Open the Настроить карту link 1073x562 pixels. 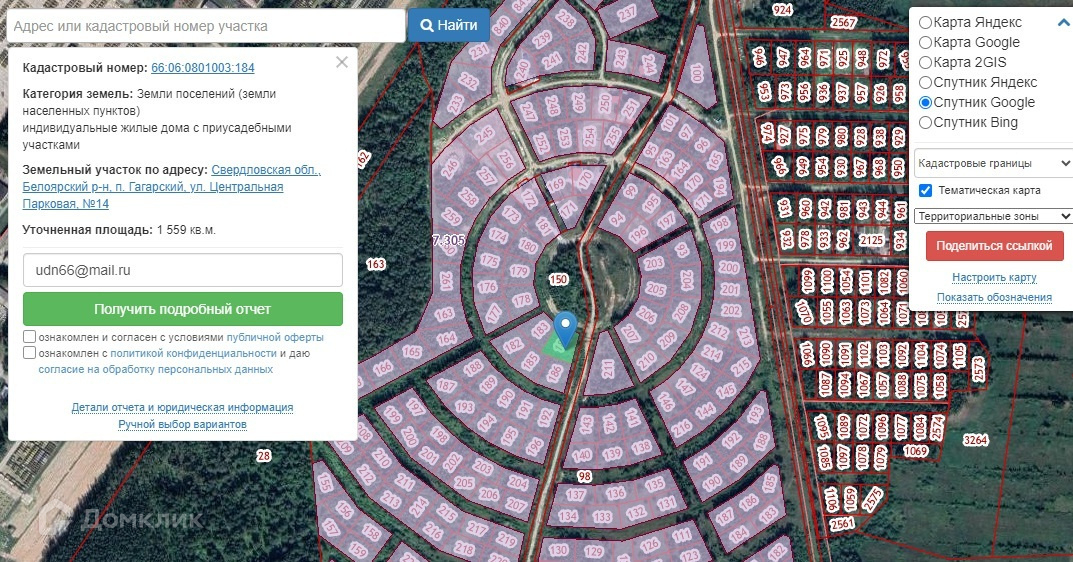point(994,277)
